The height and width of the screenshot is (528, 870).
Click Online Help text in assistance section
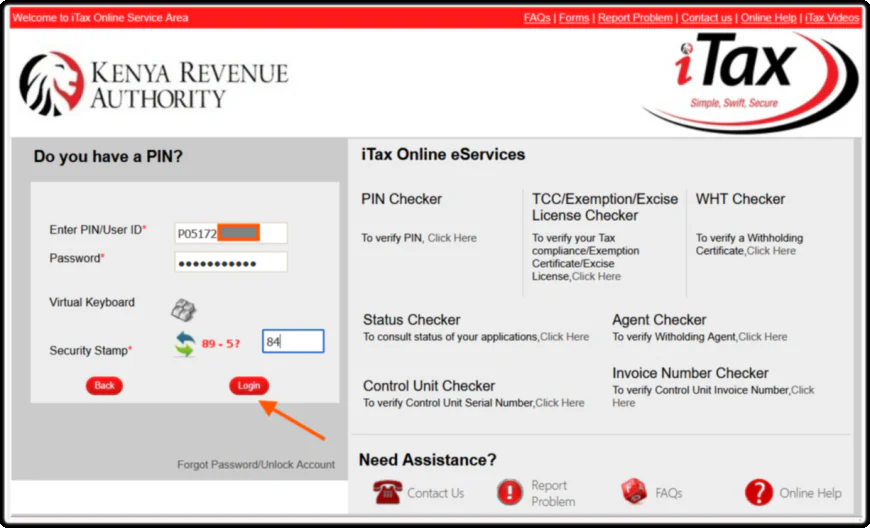coord(810,493)
